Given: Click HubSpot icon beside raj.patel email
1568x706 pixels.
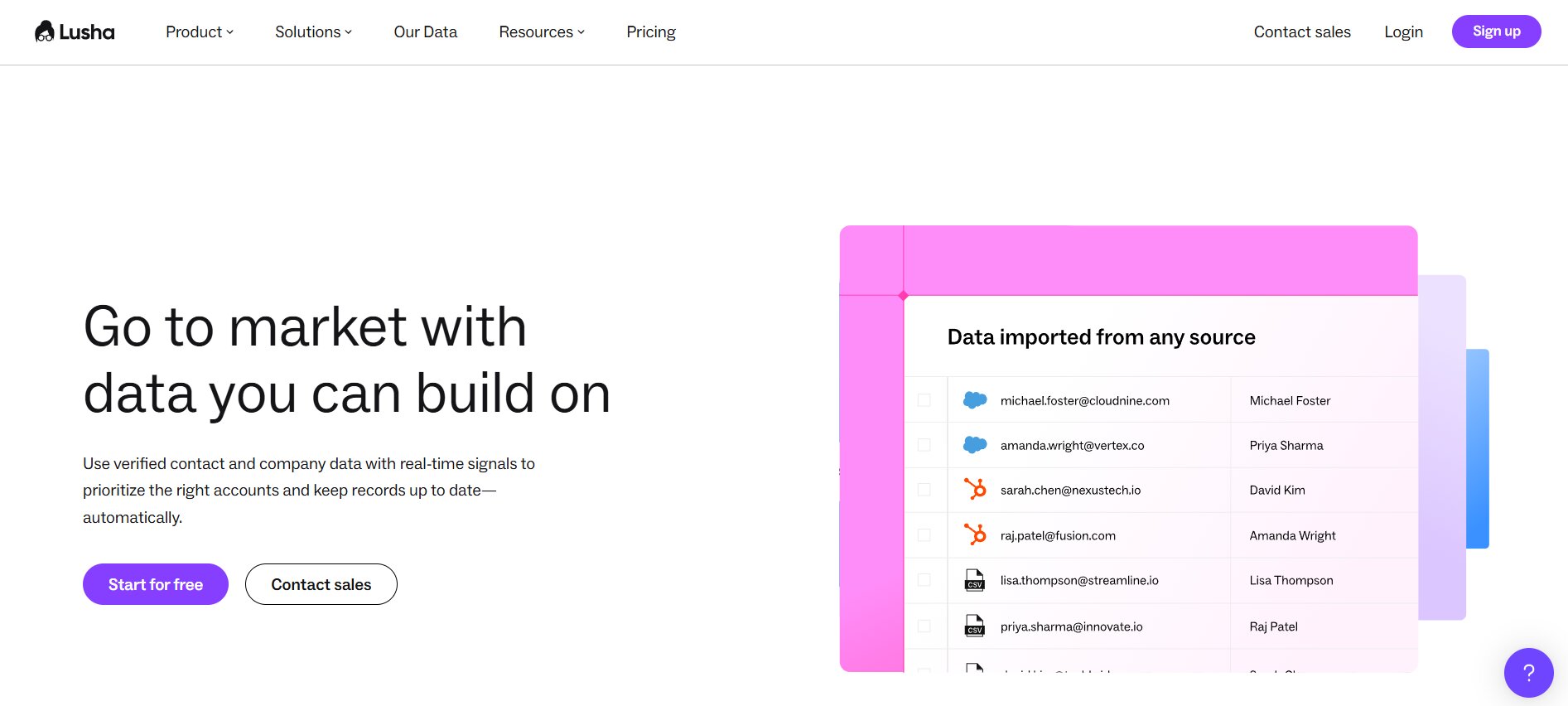Looking at the screenshot, I should click(x=975, y=535).
